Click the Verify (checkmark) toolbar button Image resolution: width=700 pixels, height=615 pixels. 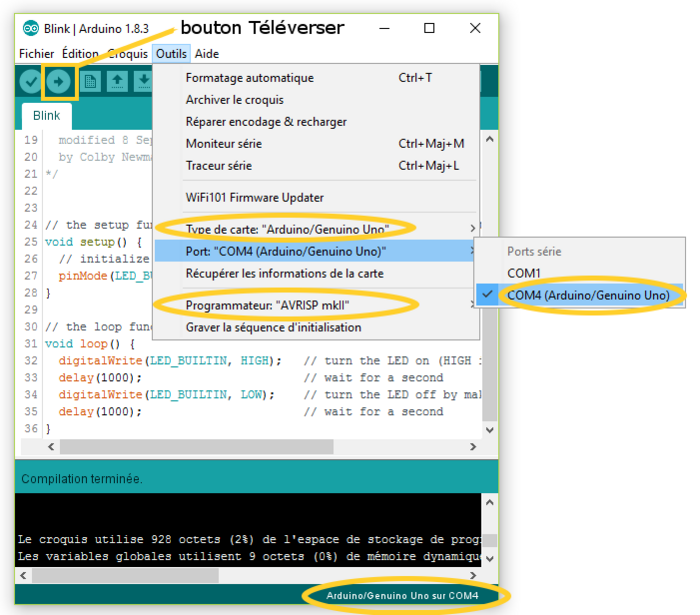[31, 82]
